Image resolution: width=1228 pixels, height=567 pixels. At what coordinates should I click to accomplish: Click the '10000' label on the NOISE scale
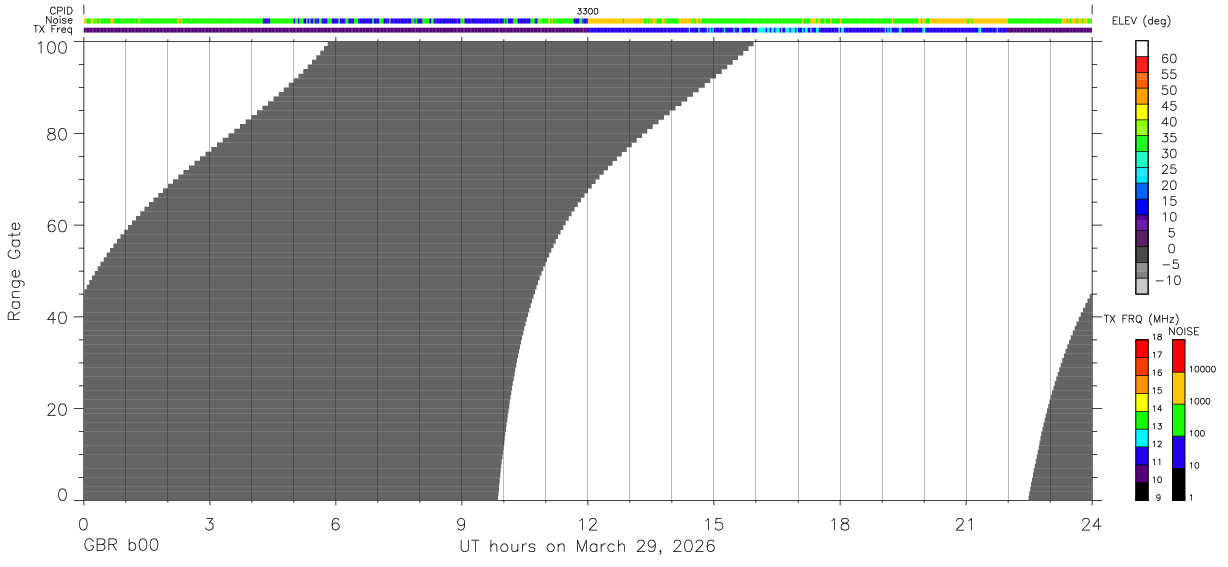(1203, 369)
